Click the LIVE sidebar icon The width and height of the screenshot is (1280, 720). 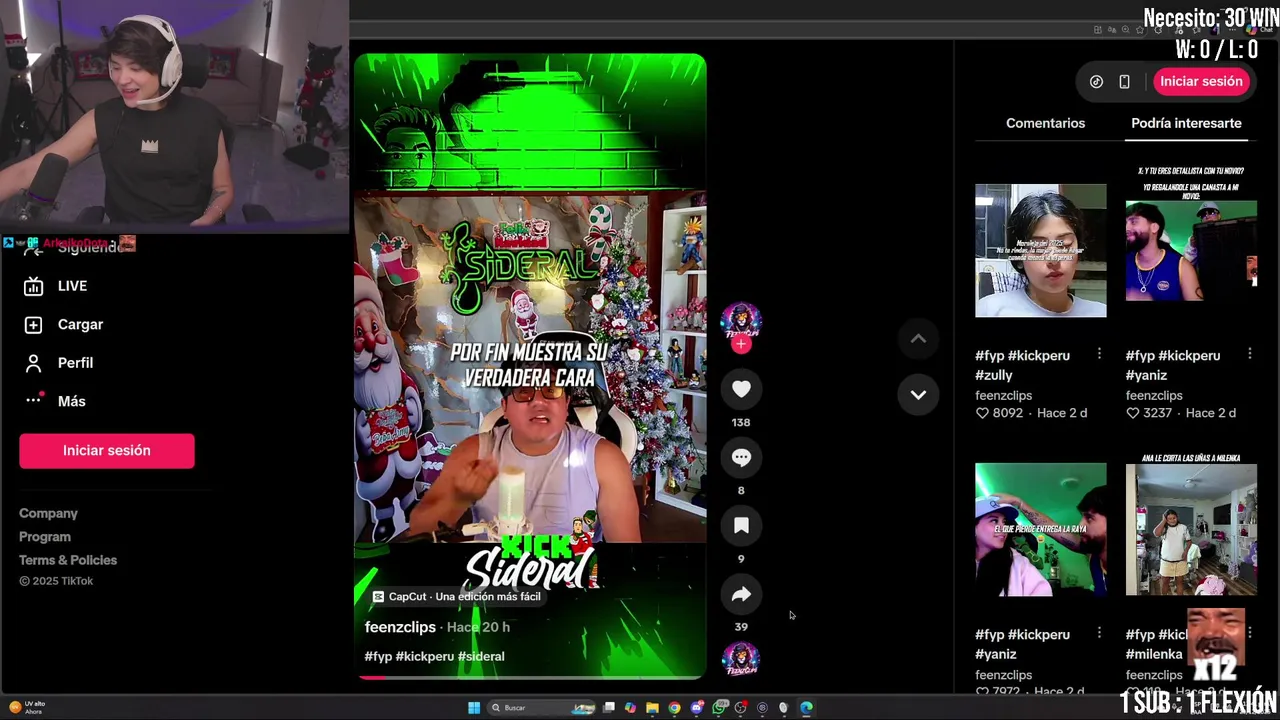click(x=33, y=286)
